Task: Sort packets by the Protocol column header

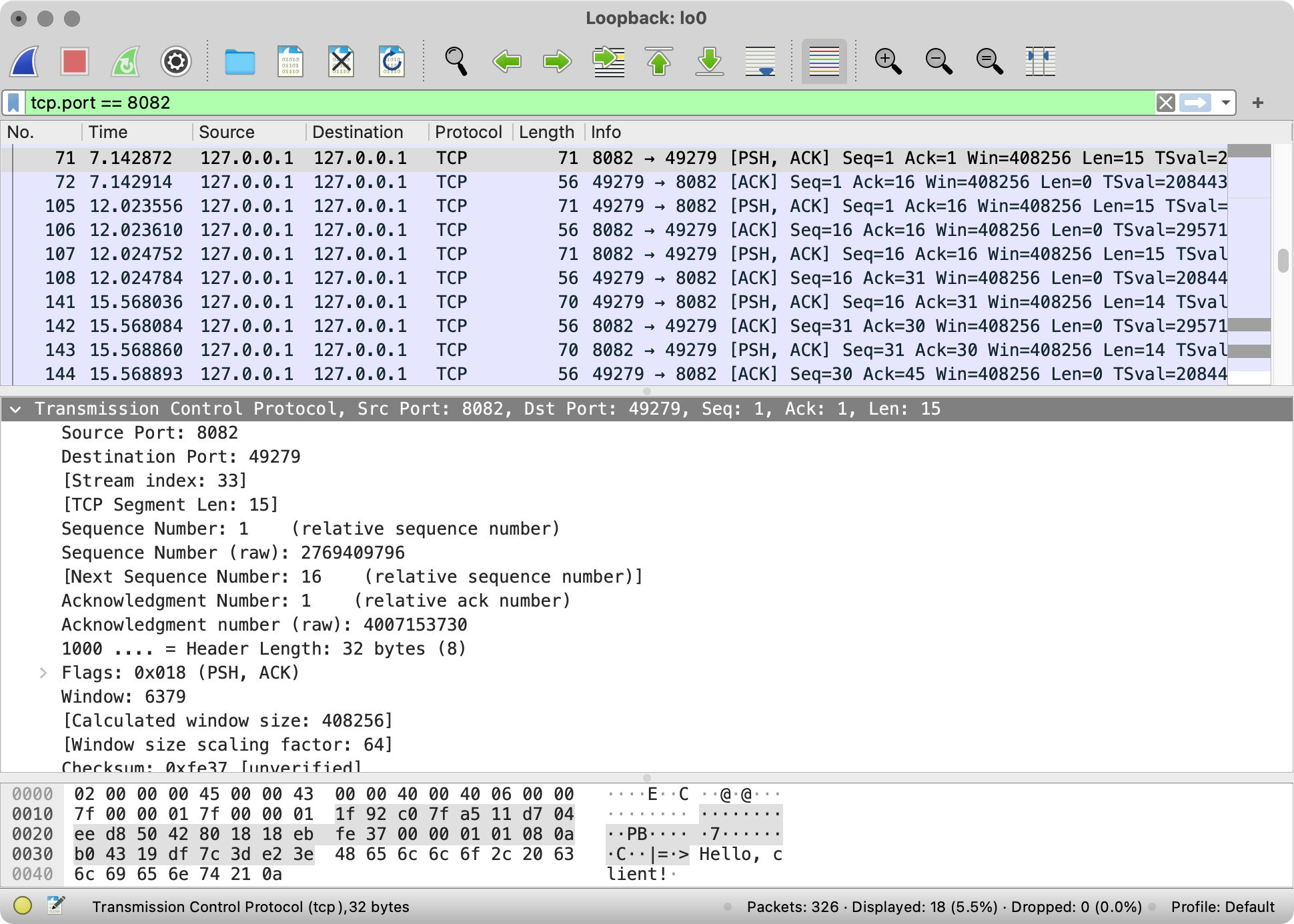Action: tap(468, 132)
